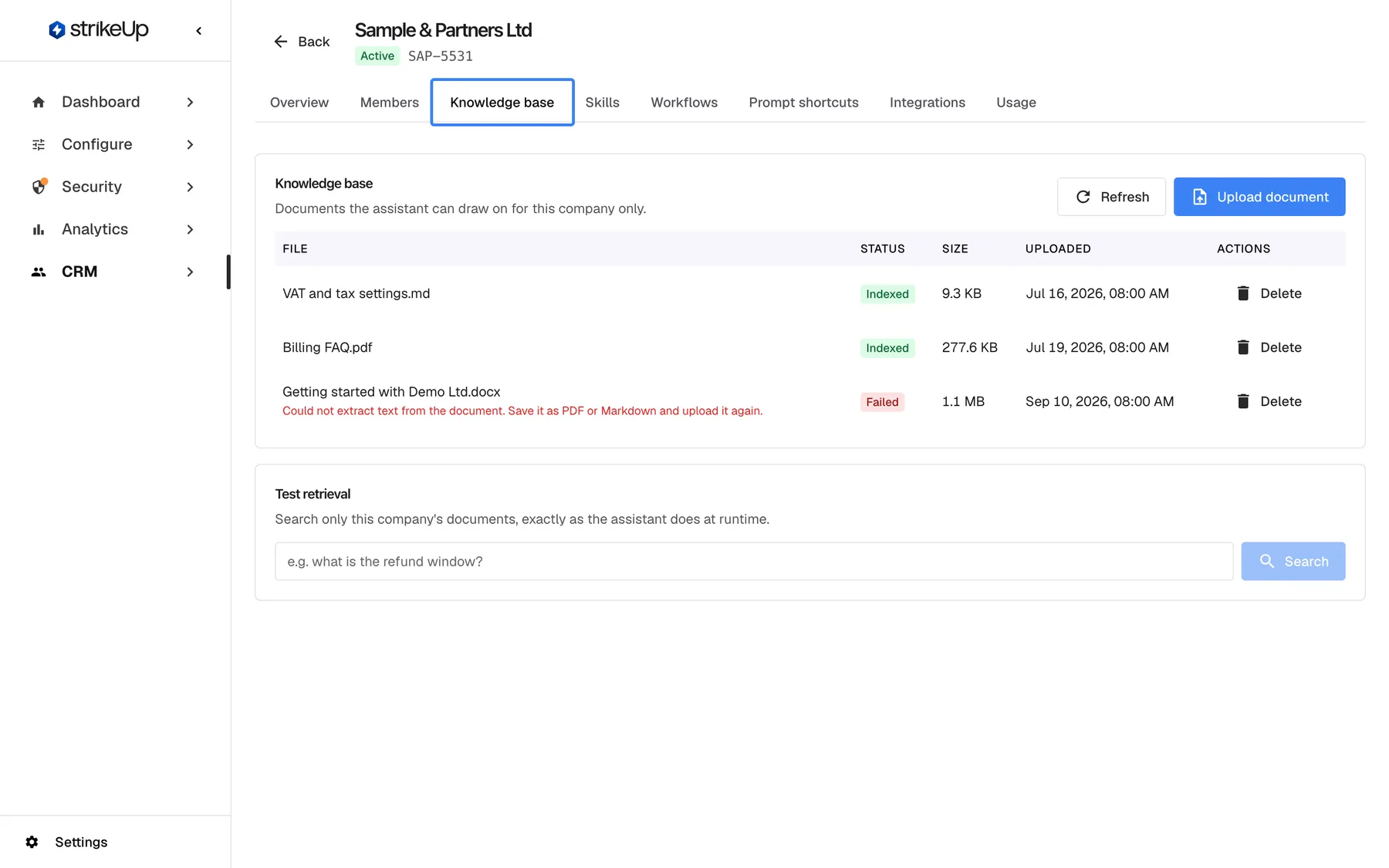
Task: Select the Knowledge base tab
Action: click(502, 102)
